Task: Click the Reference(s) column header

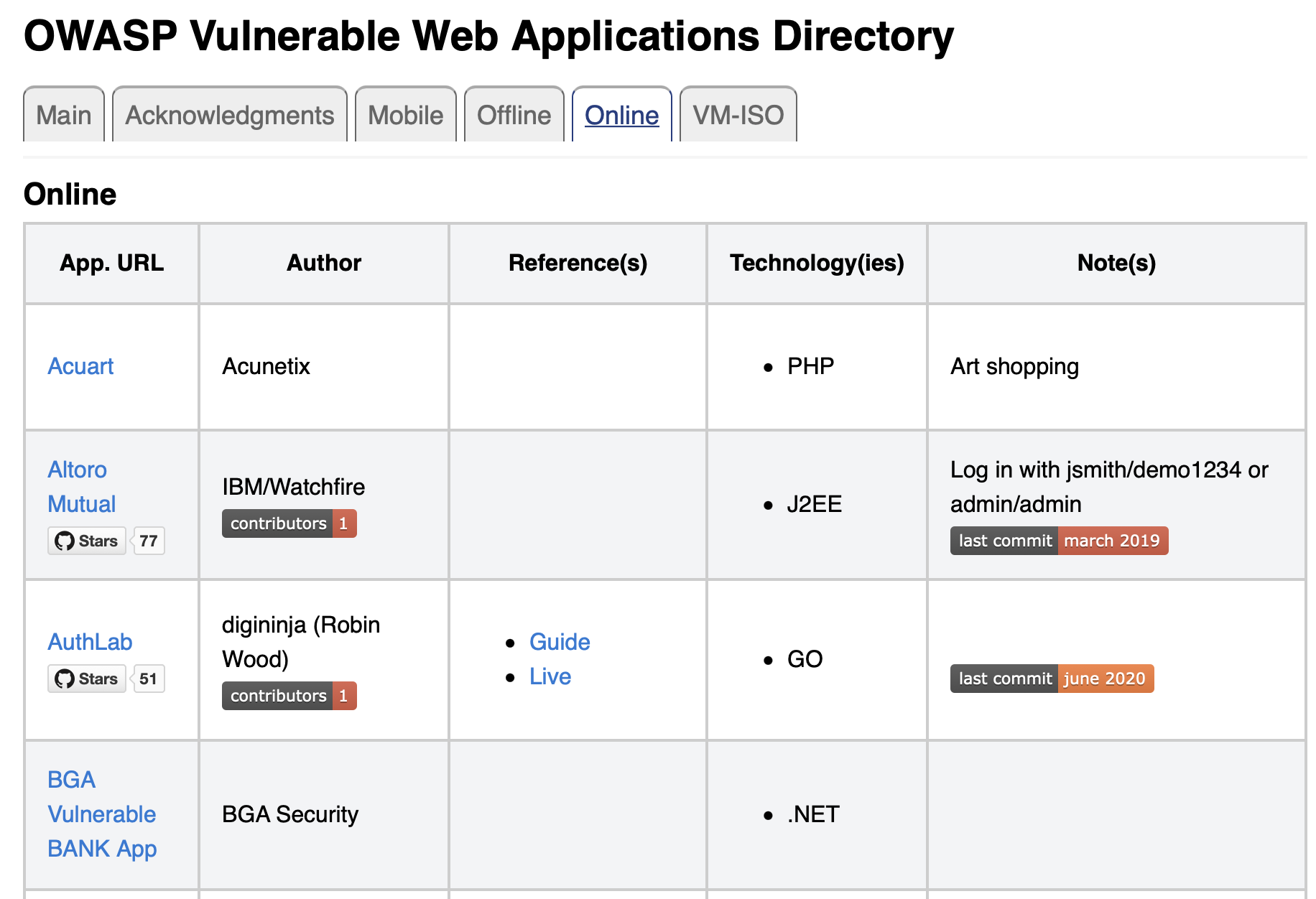Action: [x=578, y=263]
